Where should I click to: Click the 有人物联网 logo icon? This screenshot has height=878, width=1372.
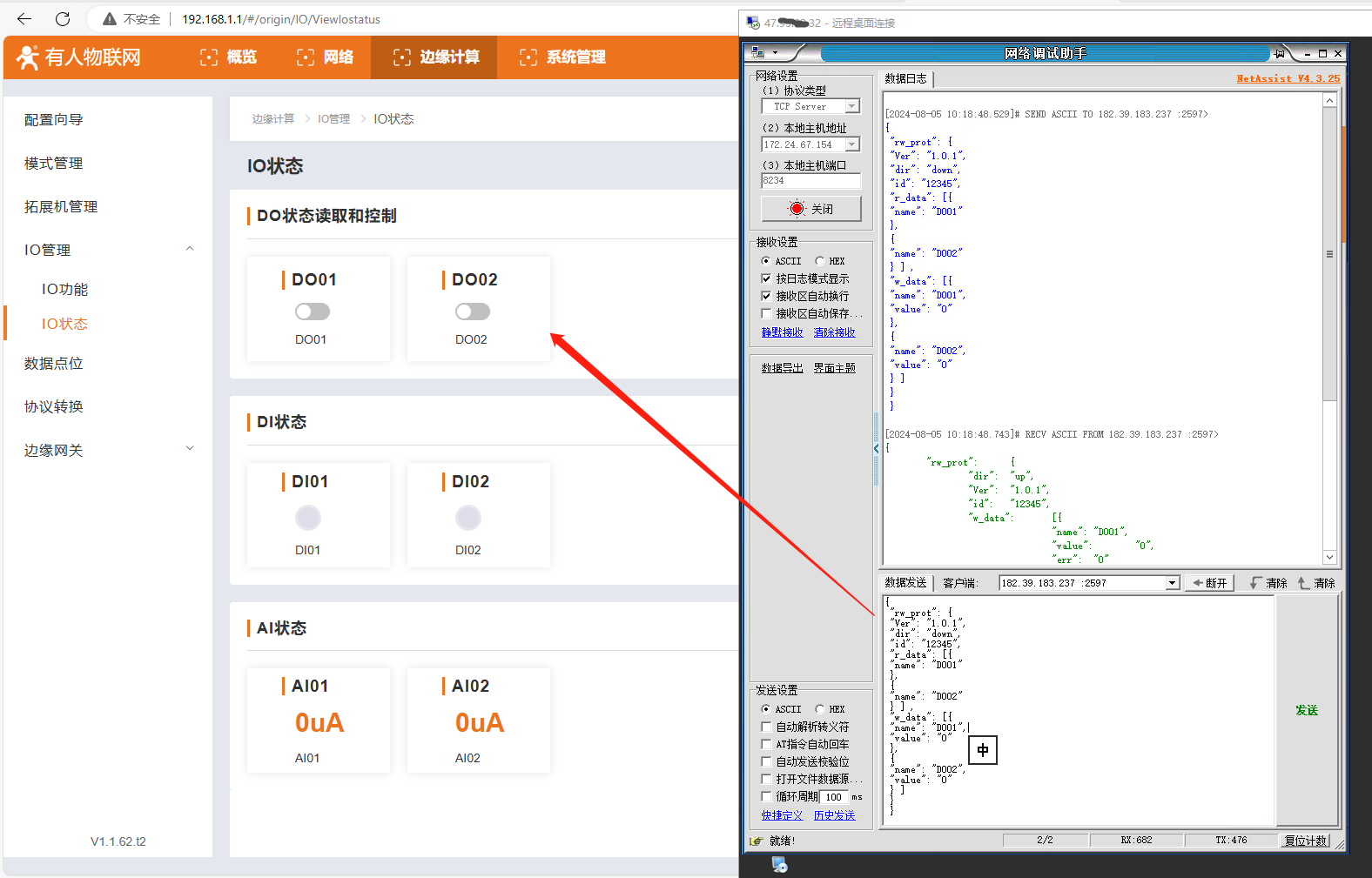click(28, 57)
